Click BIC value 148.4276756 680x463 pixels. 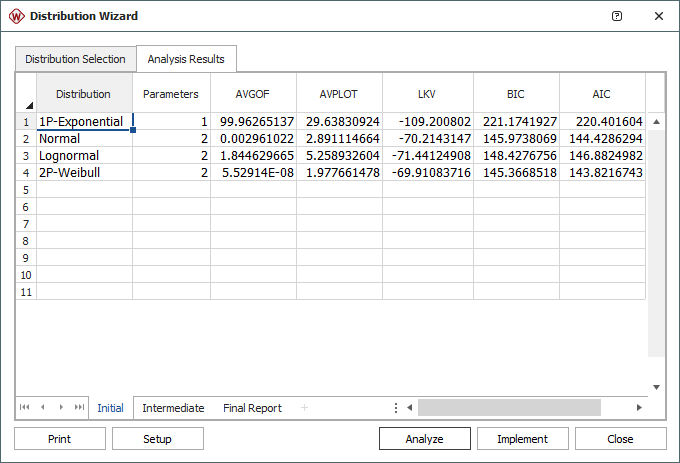pos(516,156)
